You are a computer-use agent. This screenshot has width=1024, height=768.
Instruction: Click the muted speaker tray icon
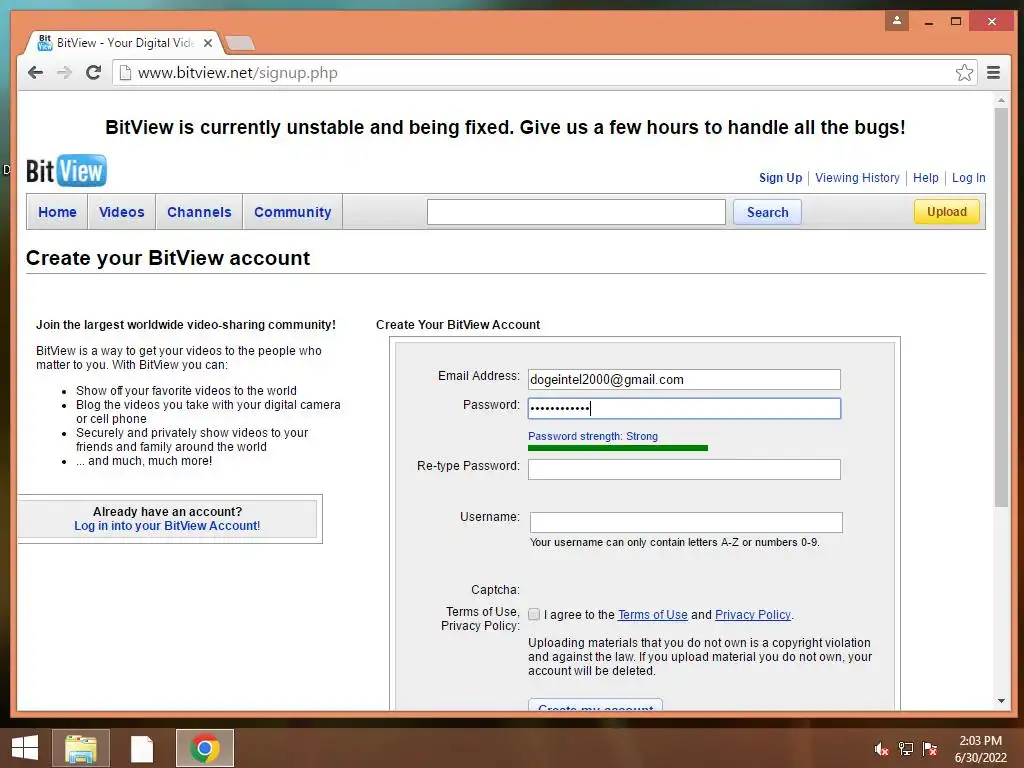pos(881,749)
